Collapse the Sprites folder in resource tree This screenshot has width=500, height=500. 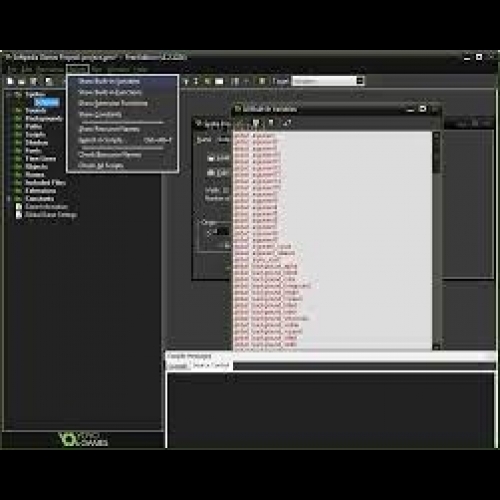coord(9,95)
